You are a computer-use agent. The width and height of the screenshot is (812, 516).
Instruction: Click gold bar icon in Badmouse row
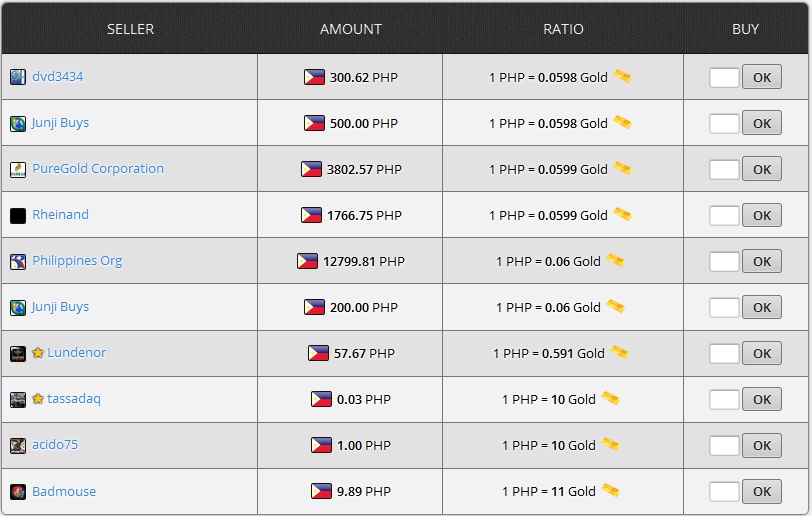pyautogui.click(x=610, y=491)
